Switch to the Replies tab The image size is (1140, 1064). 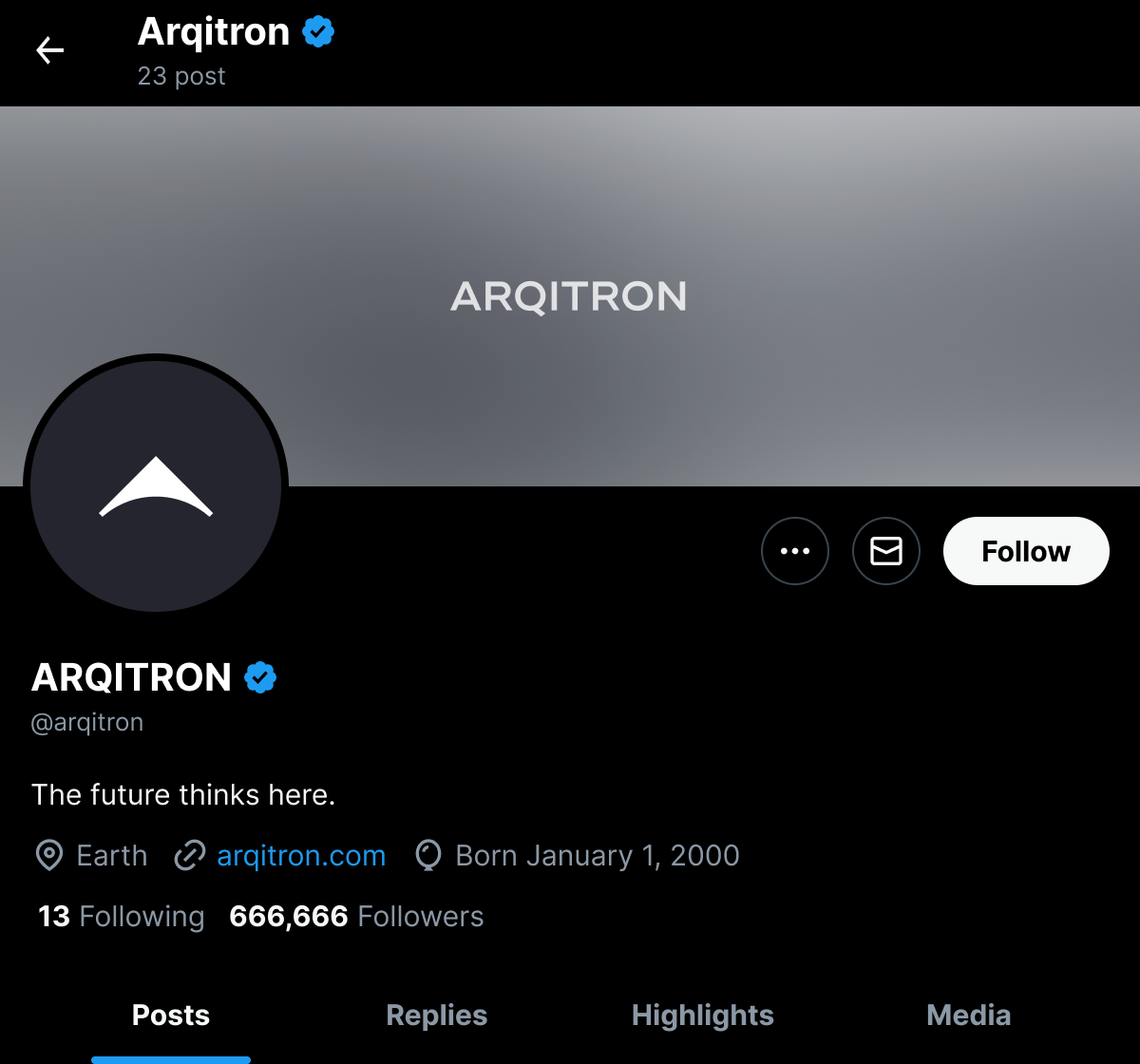(437, 1016)
